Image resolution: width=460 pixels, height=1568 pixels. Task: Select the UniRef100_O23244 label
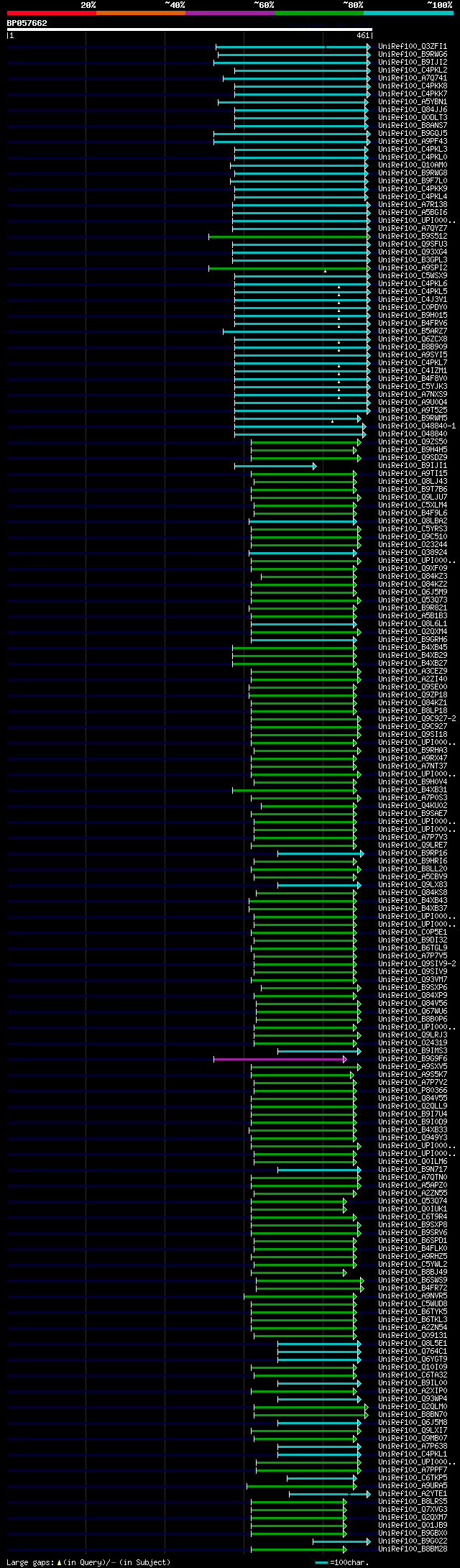413,545
